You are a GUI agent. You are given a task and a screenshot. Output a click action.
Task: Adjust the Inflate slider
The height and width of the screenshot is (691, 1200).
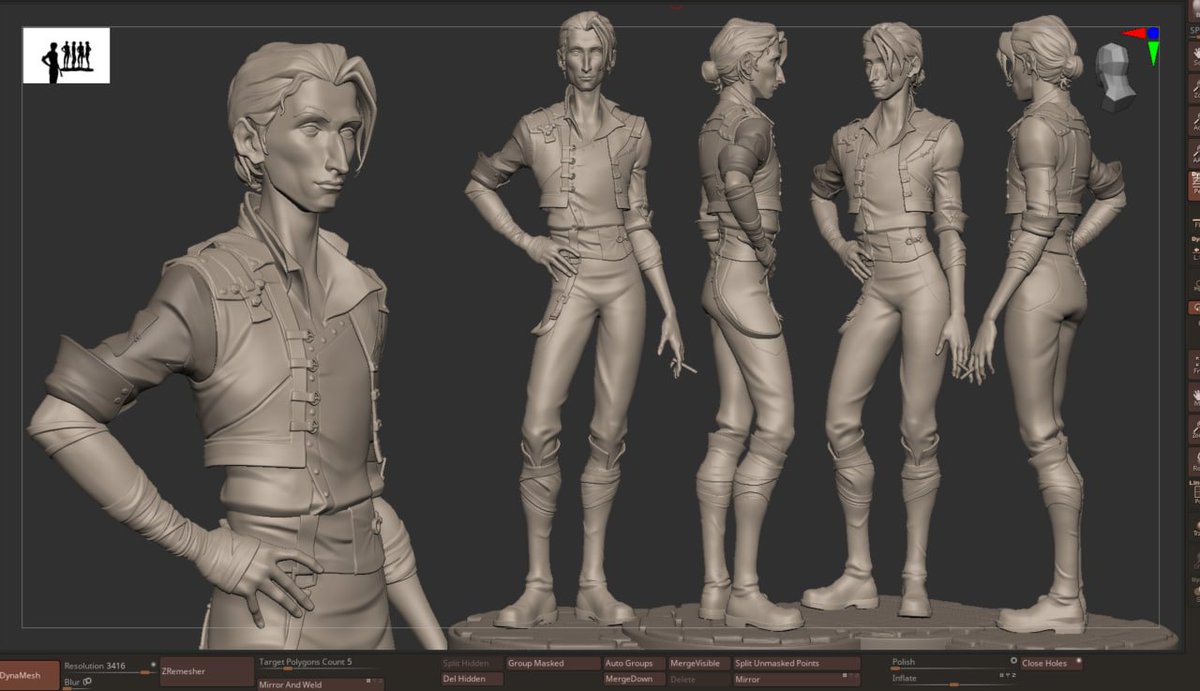pyautogui.click(x=953, y=680)
